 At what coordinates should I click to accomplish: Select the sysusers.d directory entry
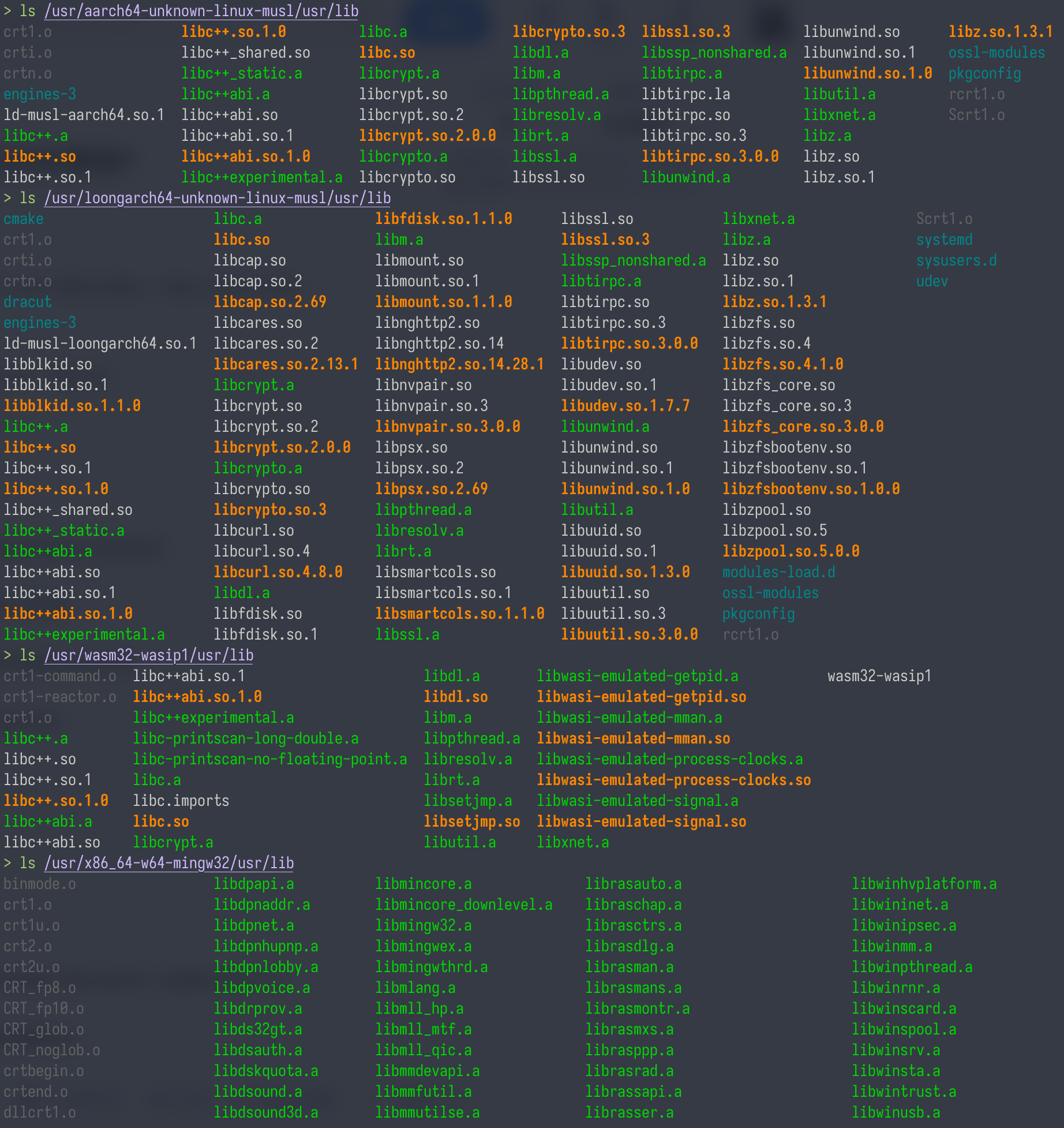tap(957, 260)
